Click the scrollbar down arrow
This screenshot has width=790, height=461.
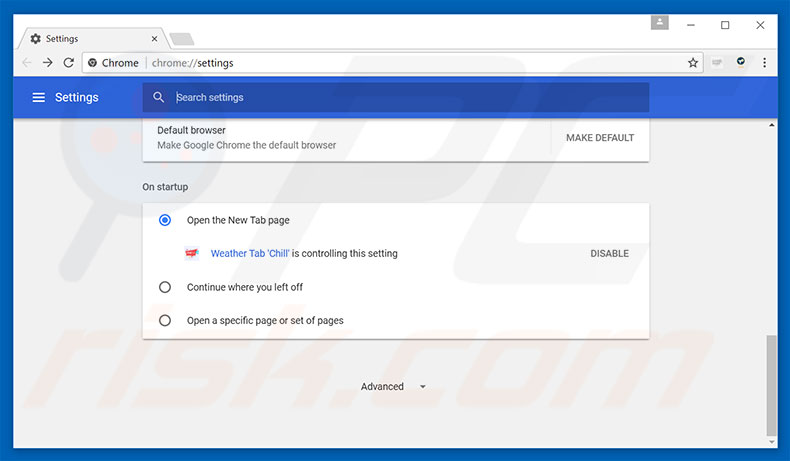click(771, 442)
